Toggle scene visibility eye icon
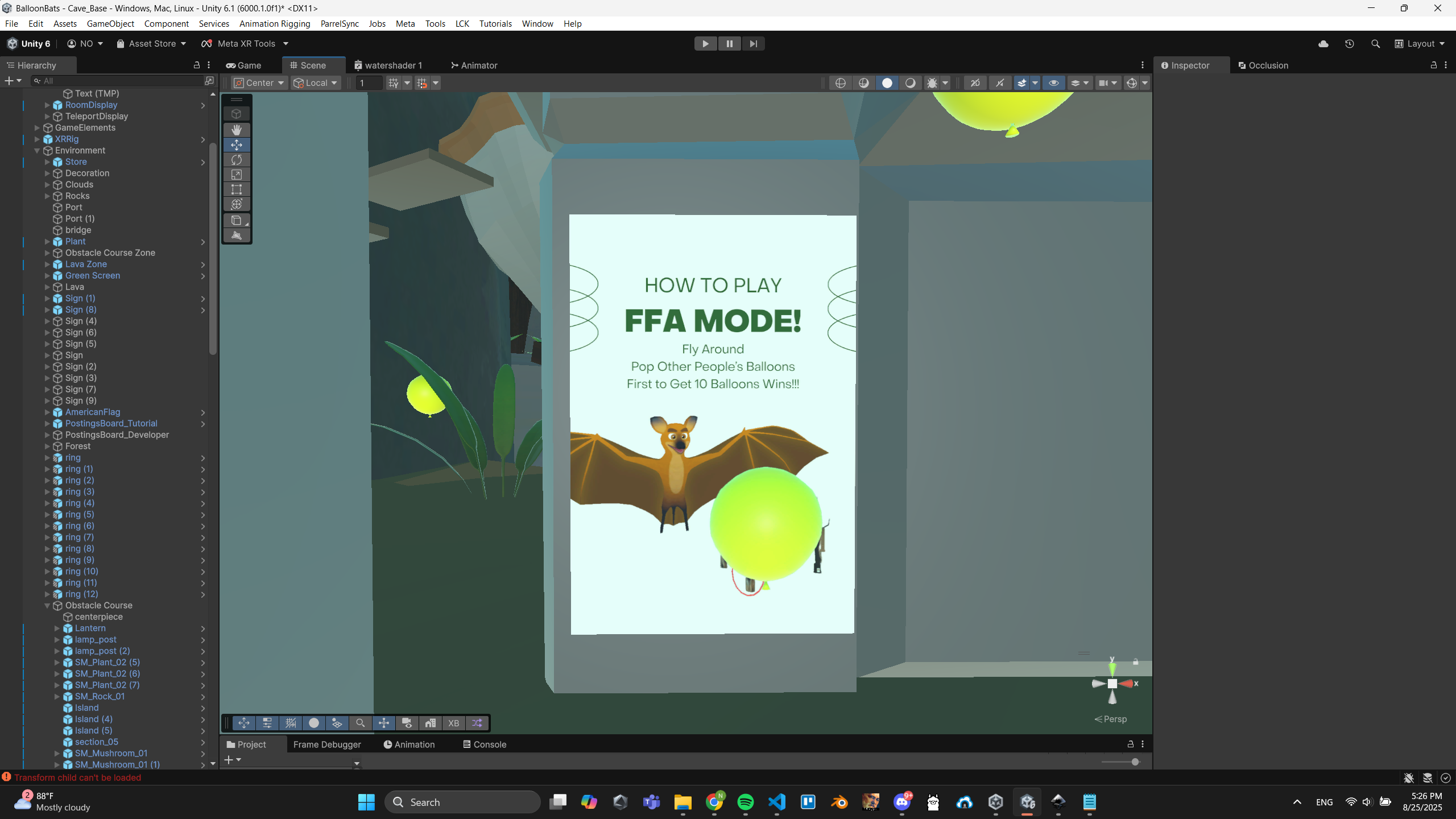This screenshot has width=1456, height=819. [x=1053, y=83]
